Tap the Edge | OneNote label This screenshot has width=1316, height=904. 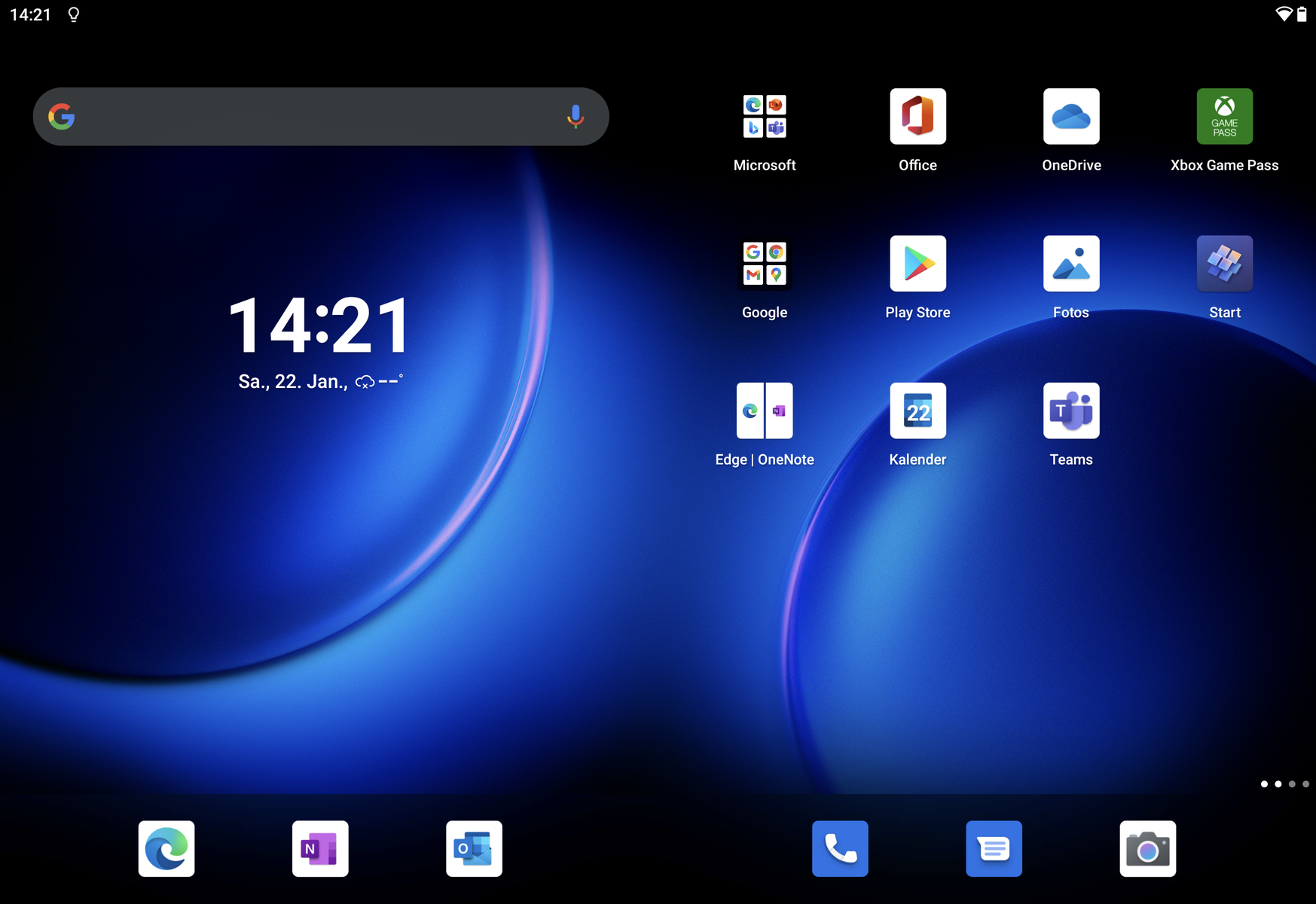[765, 460]
